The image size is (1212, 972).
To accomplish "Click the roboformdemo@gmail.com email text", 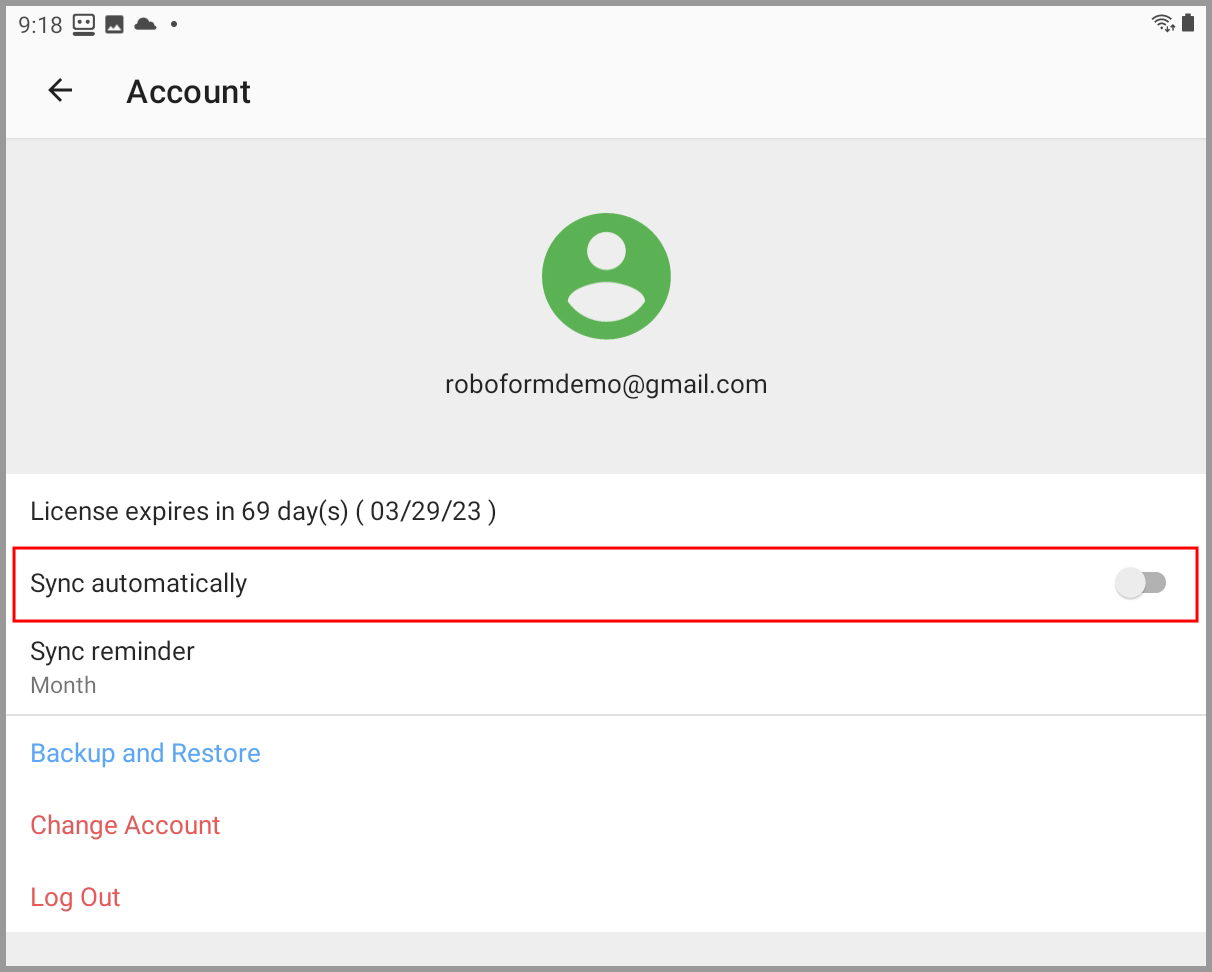I will (606, 384).
